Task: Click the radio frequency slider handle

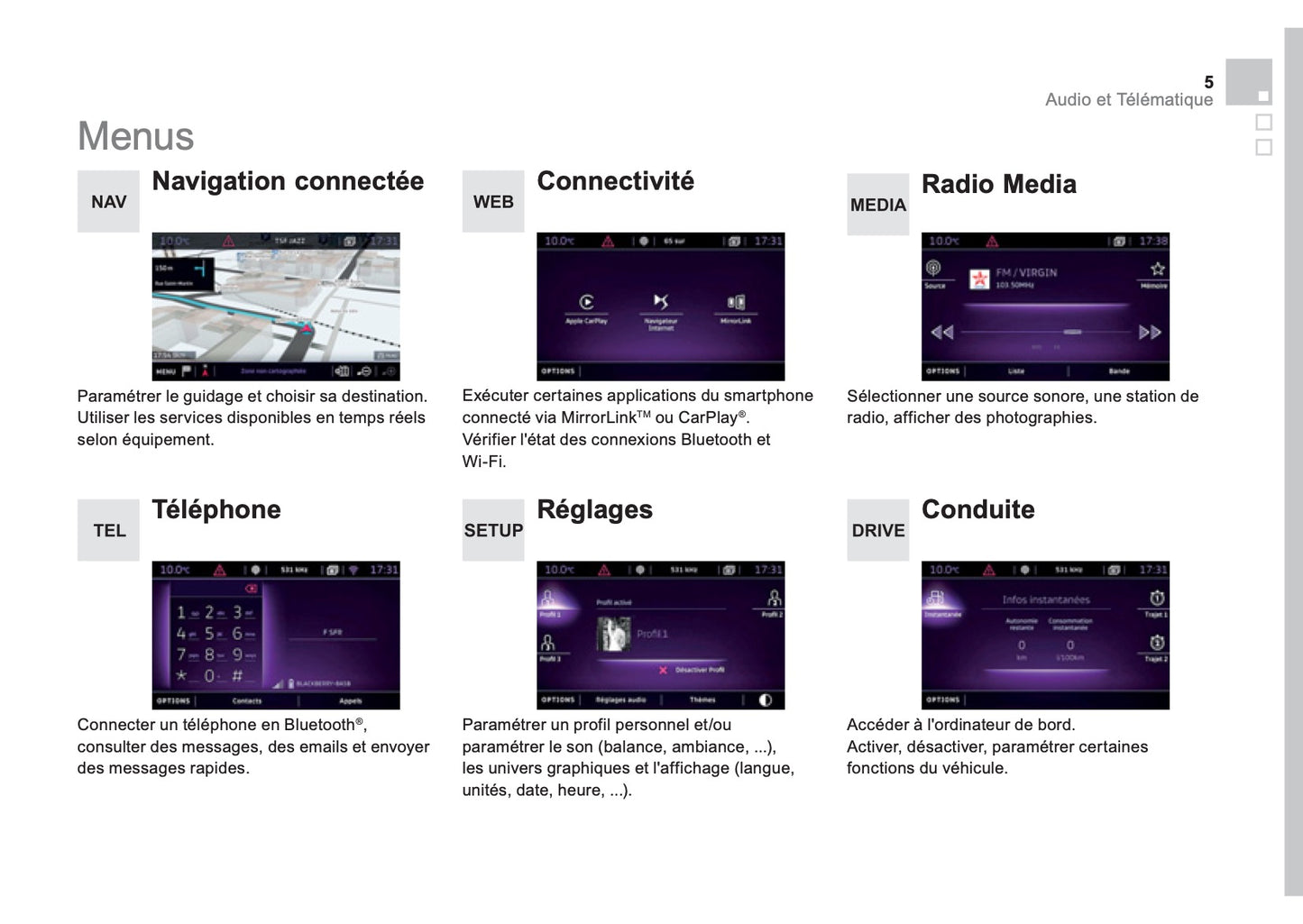Action: click(1072, 333)
